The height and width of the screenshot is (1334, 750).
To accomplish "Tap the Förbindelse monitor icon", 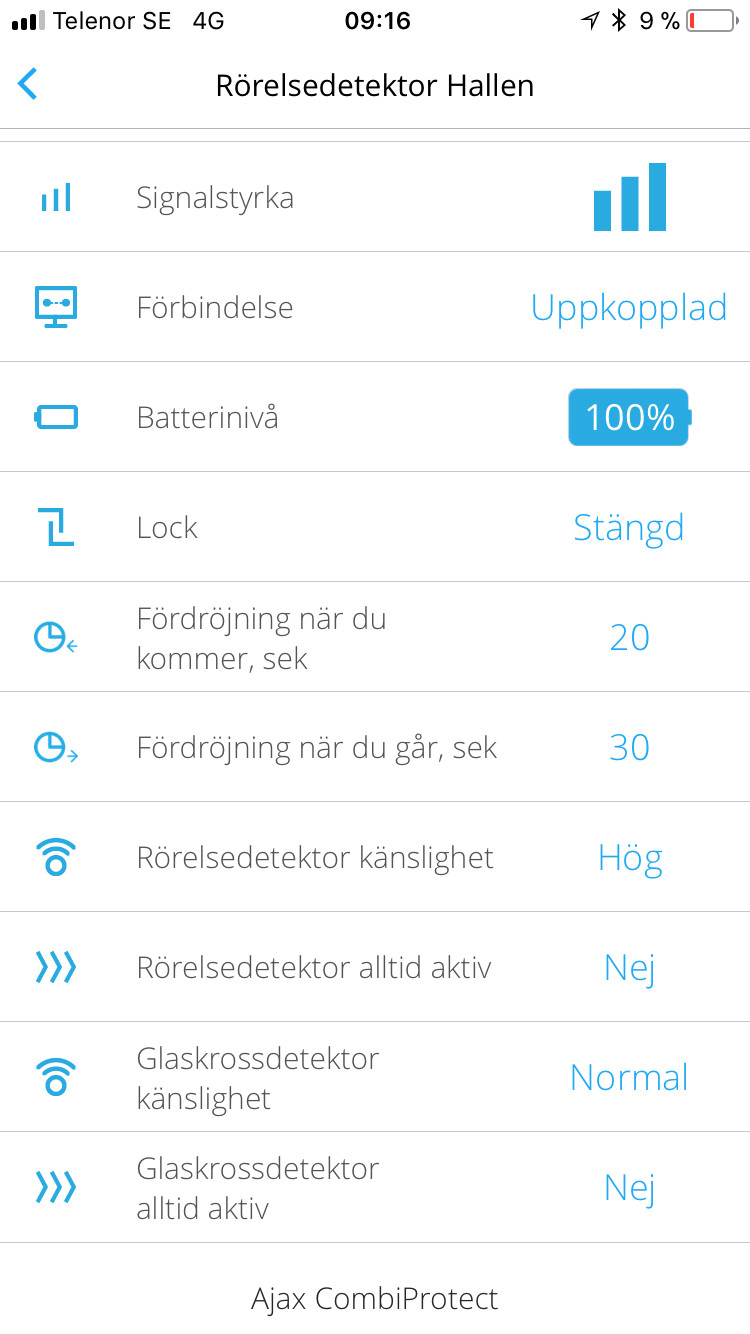I will [x=56, y=307].
